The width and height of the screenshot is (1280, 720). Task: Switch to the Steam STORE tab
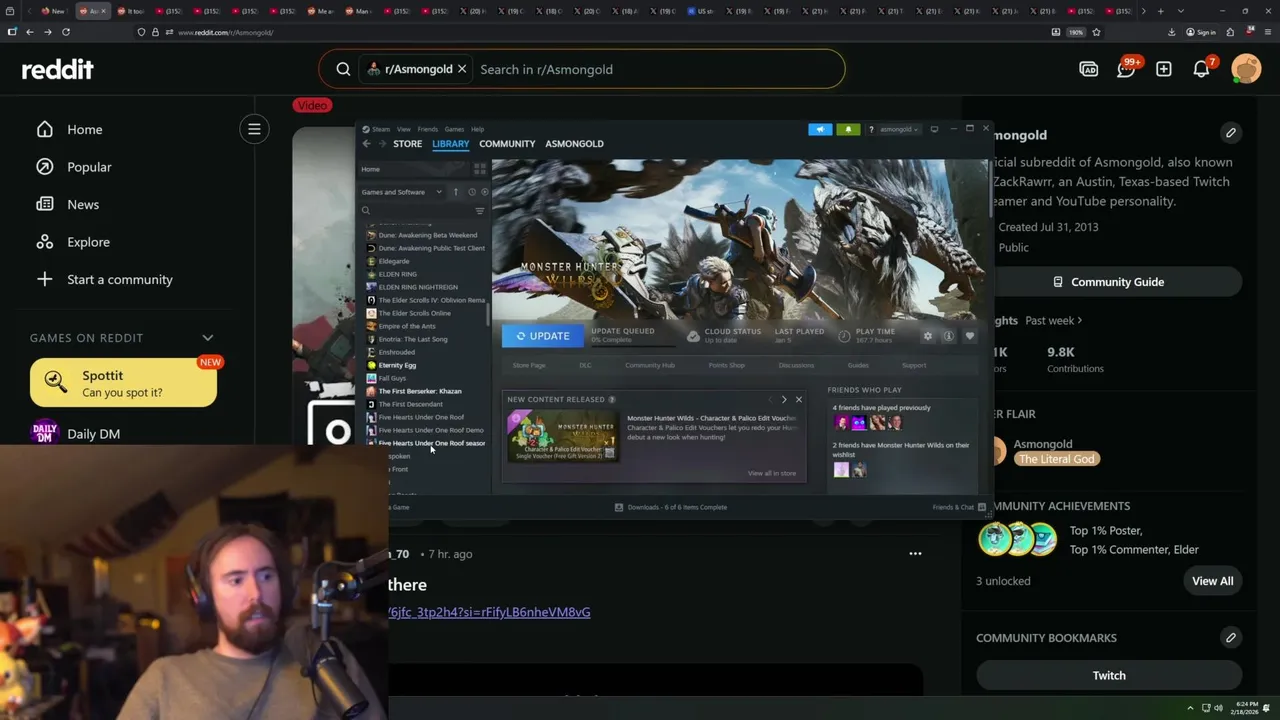(x=407, y=144)
